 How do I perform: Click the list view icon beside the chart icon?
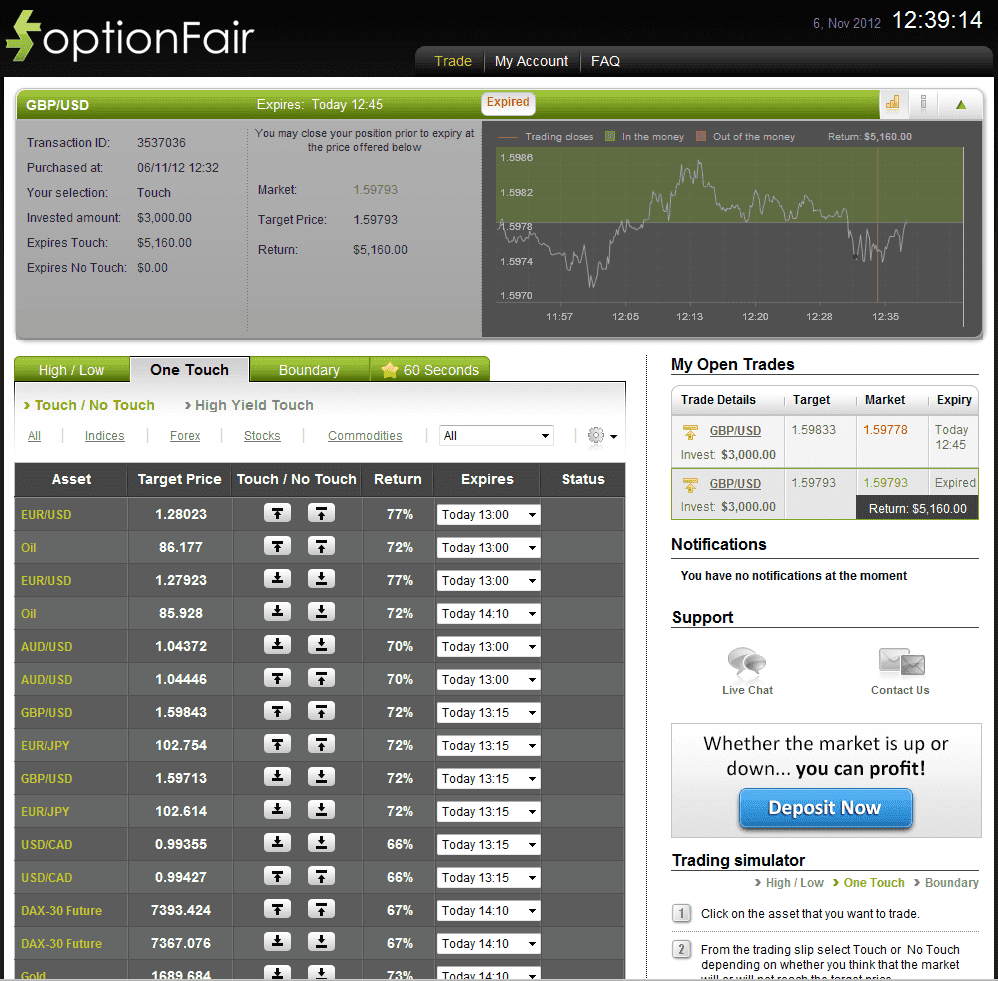[923, 103]
